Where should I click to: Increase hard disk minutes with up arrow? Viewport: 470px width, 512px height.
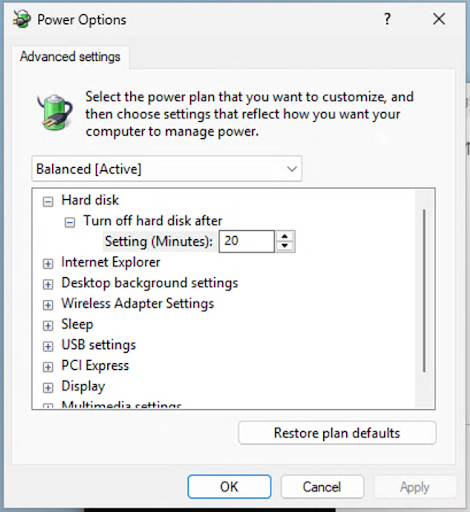tap(285, 236)
